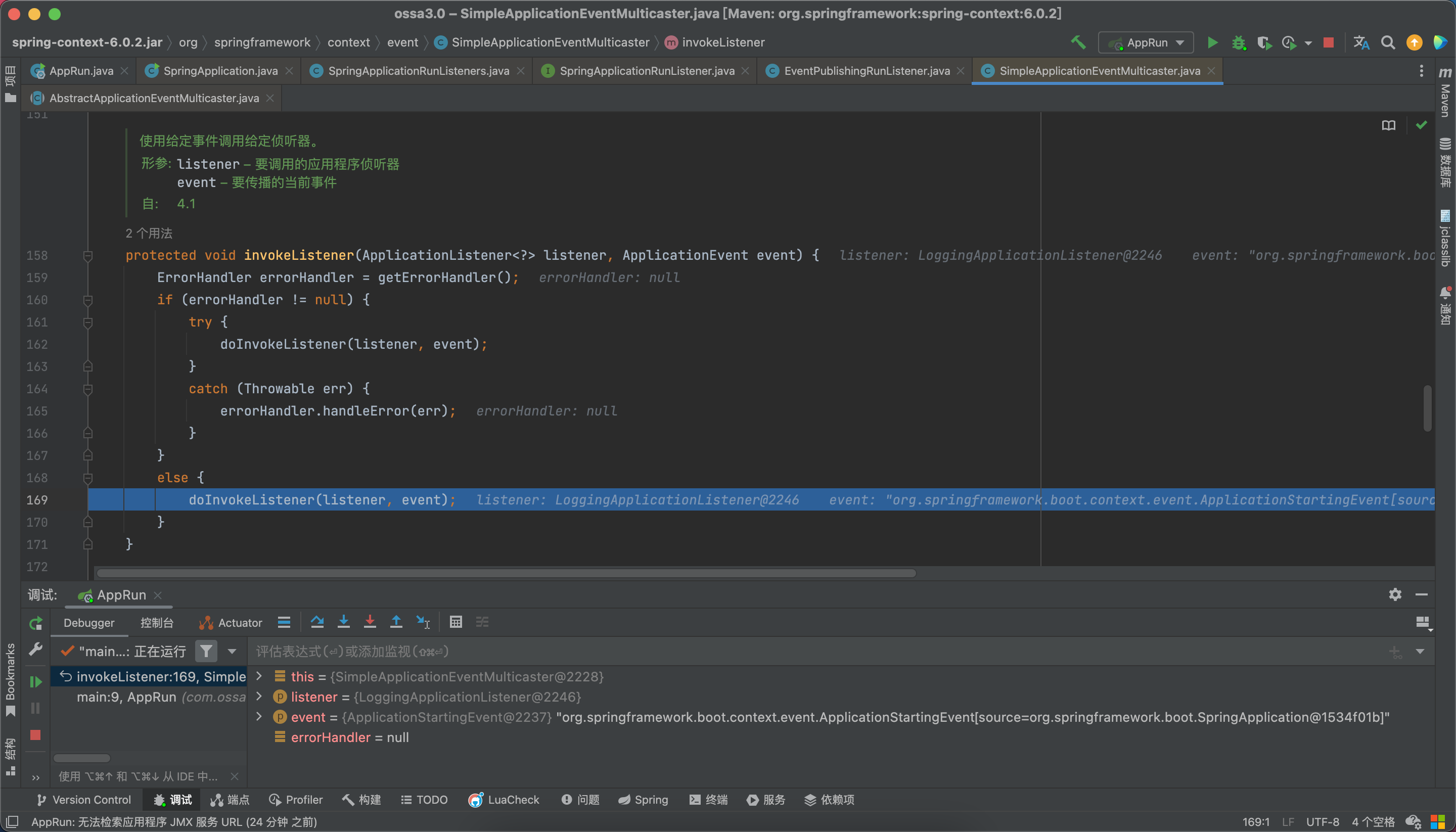This screenshot has height=832, width=1456.
Task: Select the Debugger tab in debug panel
Action: [88, 622]
